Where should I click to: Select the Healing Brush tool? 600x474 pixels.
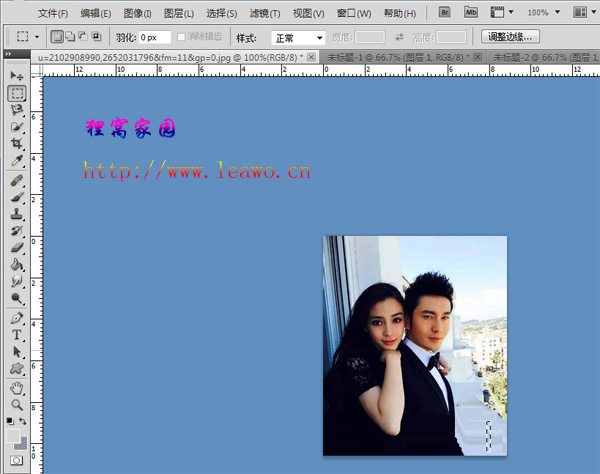coord(16,180)
